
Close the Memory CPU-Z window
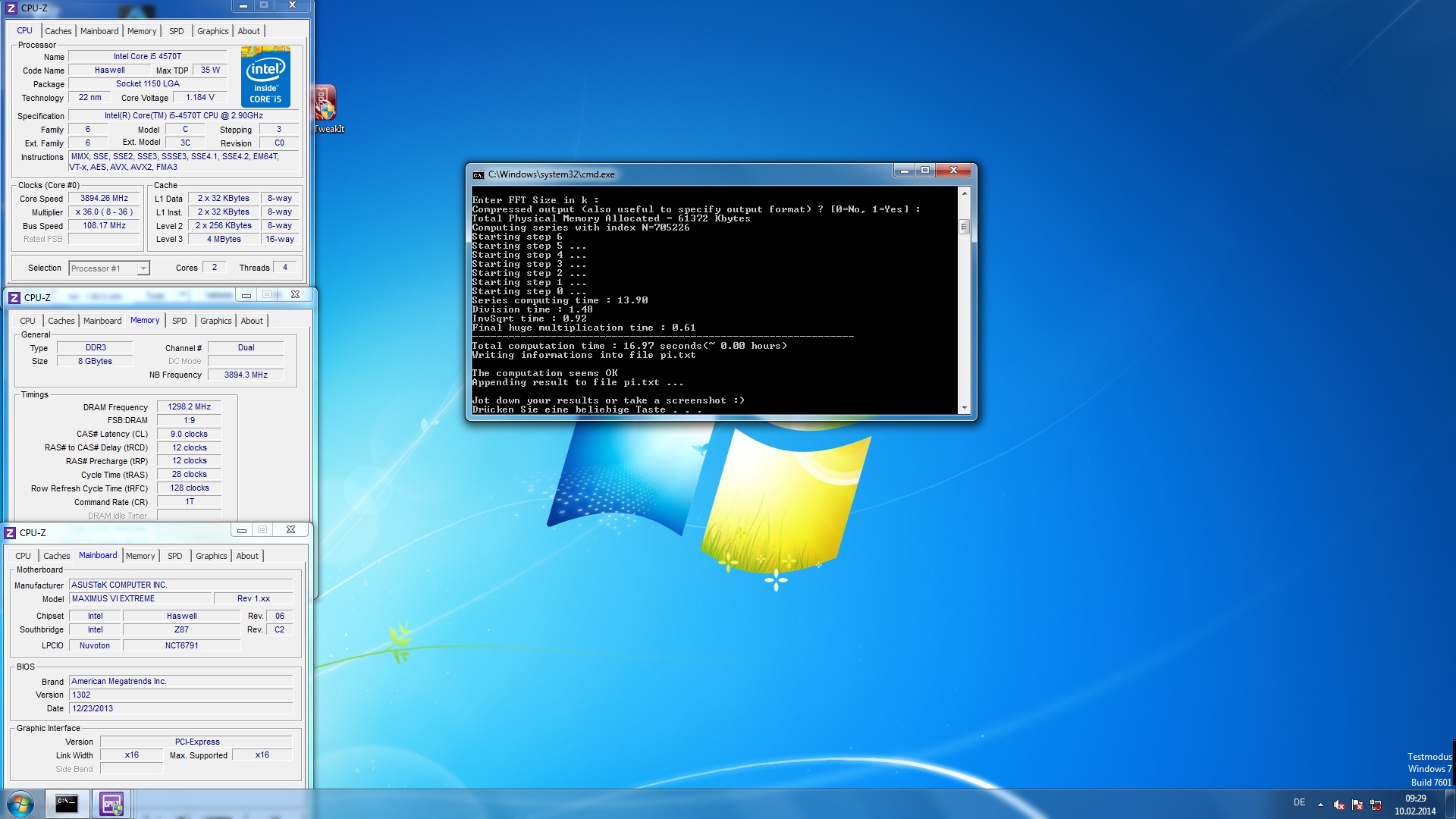click(295, 294)
